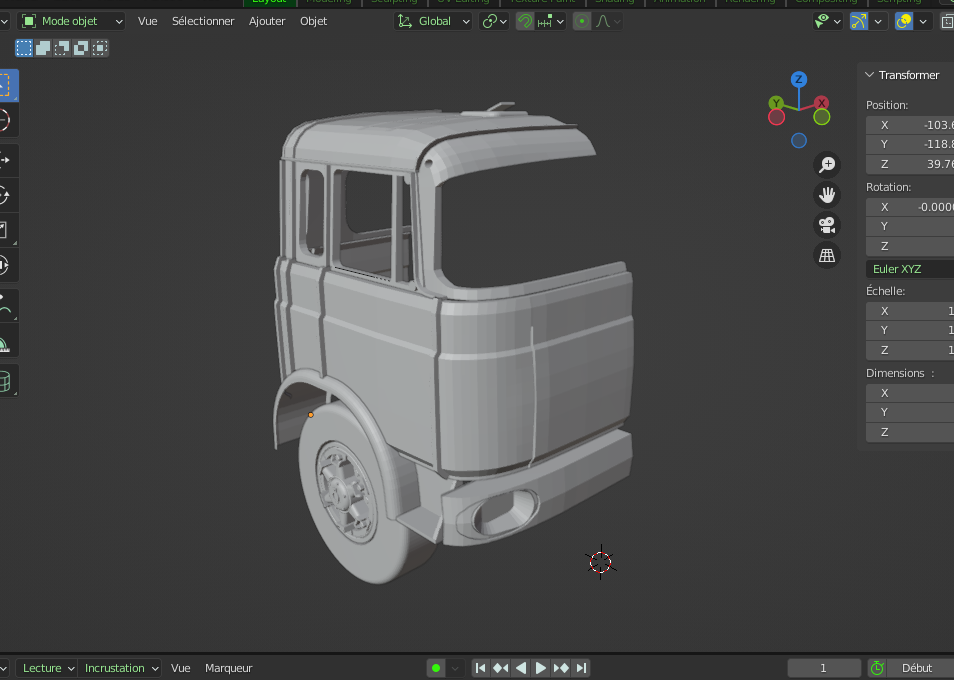
Task: Click the hand pan view icon
Action: 827,194
